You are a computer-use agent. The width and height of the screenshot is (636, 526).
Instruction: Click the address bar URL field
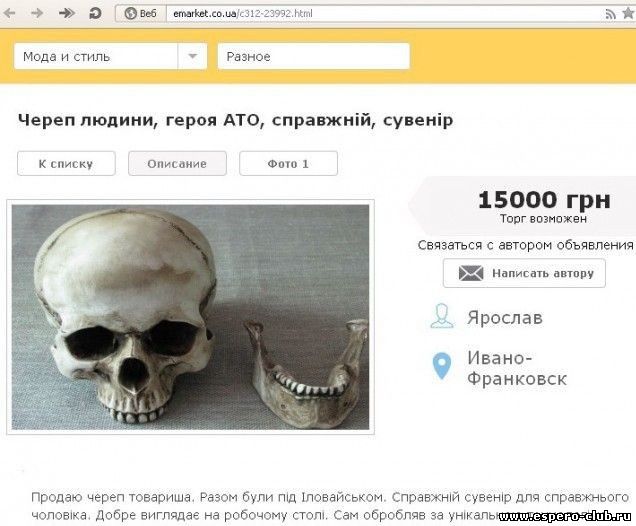tap(383, 13)
